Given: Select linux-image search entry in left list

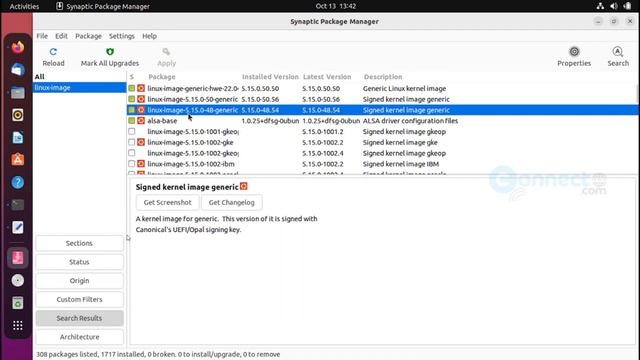Looking at the screenshot, I should [79, 87].
